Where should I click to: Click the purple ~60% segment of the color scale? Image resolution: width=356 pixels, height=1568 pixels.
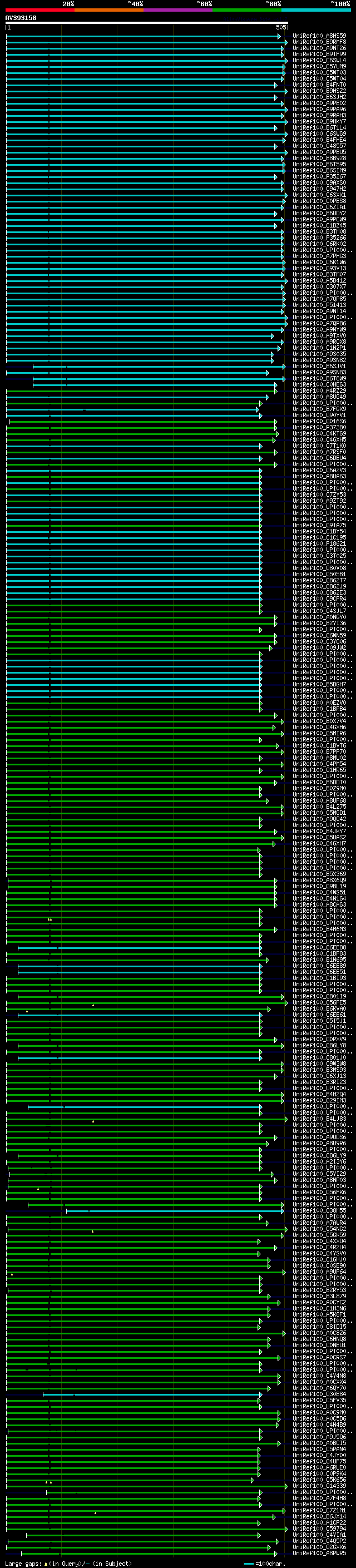click(x=179, y=10)
